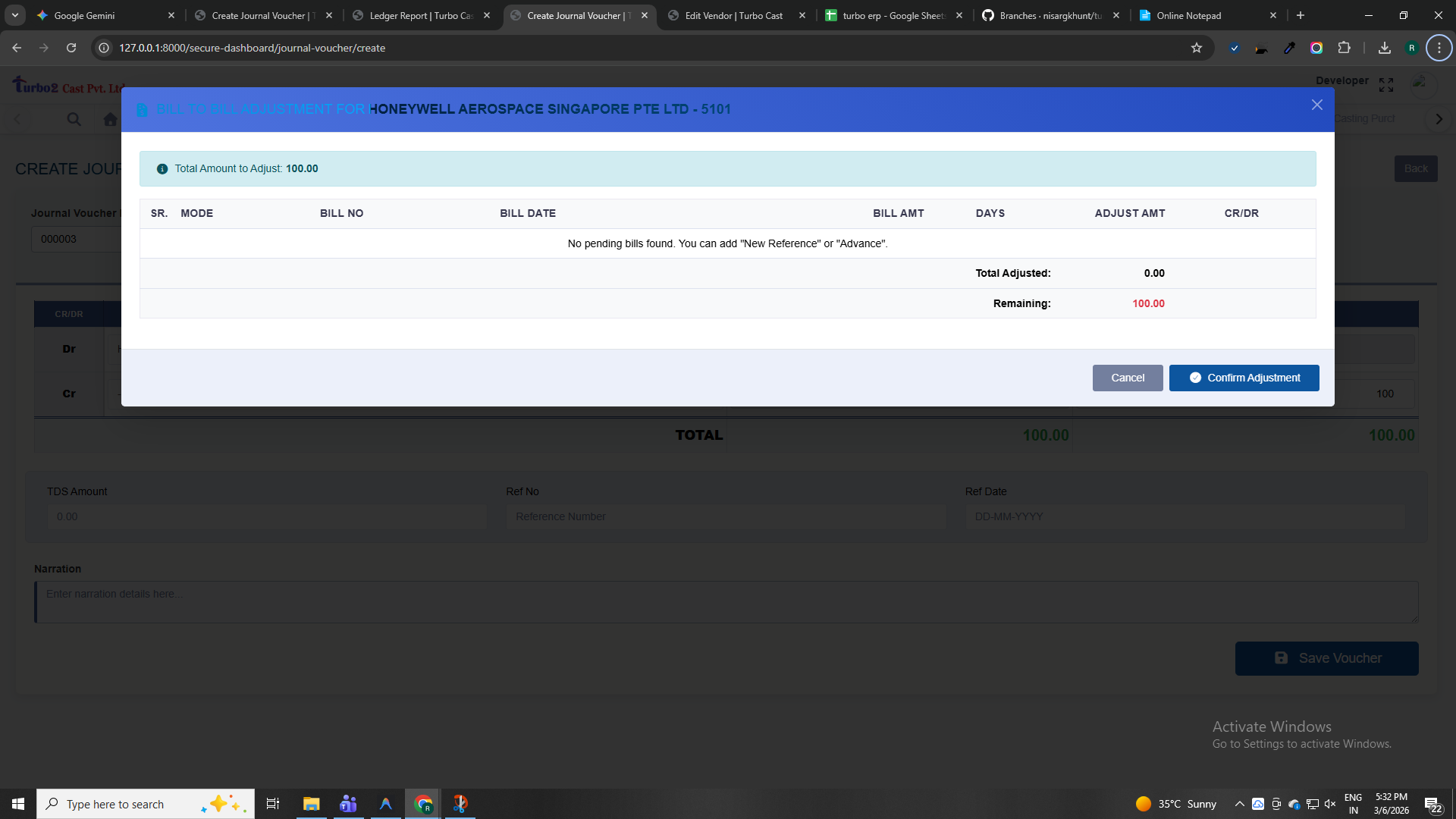Switch to Ledger Report tab
Image resolution: width=1456 pixels, height=819 pixels.
point(421,15)
